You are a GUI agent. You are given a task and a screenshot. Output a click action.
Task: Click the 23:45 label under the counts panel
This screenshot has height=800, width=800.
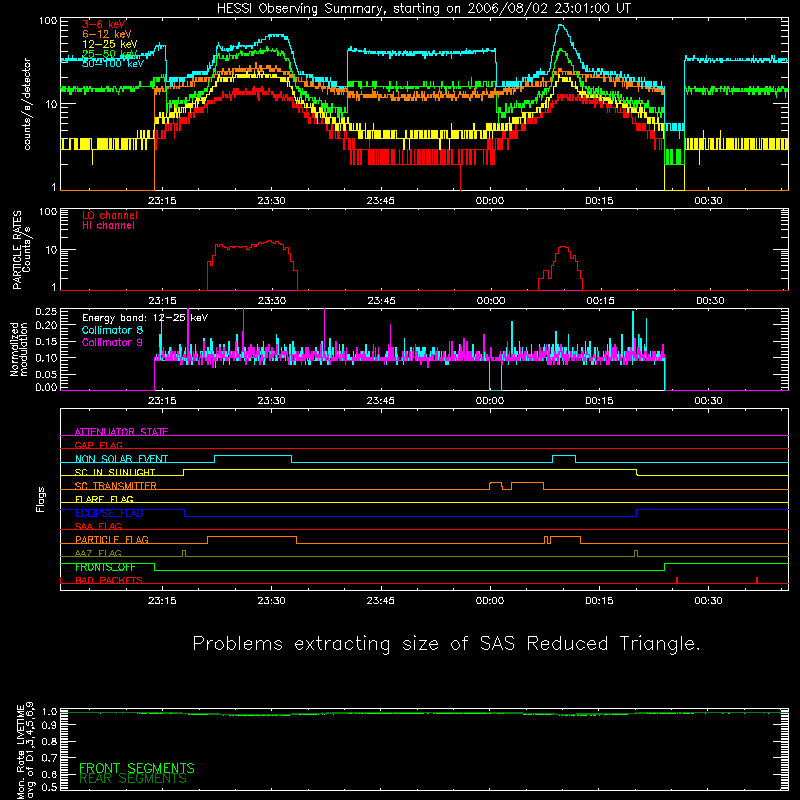(381, 201)
